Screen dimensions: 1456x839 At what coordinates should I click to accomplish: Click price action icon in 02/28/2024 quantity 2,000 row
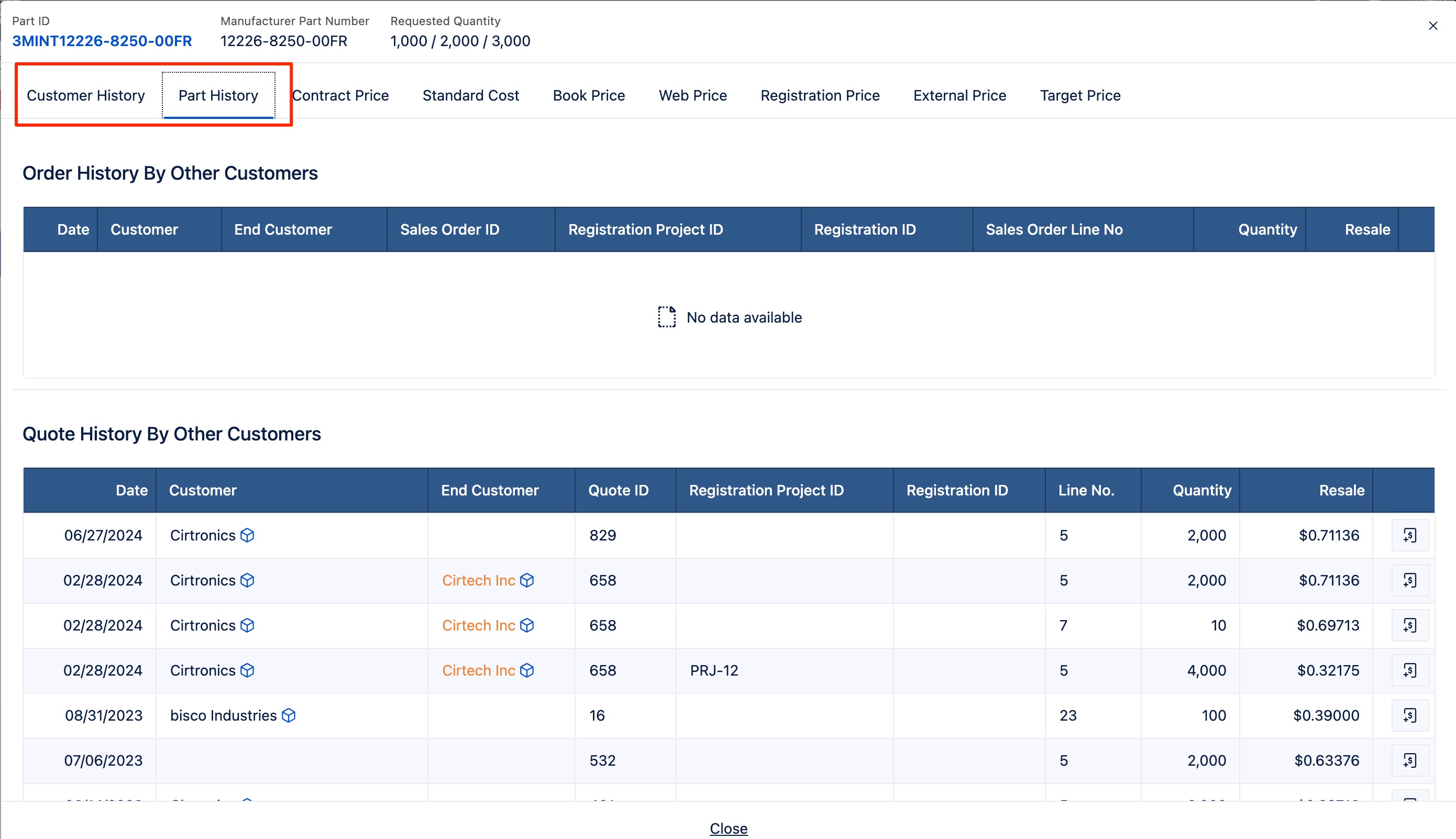click(x=1410, y=580)
